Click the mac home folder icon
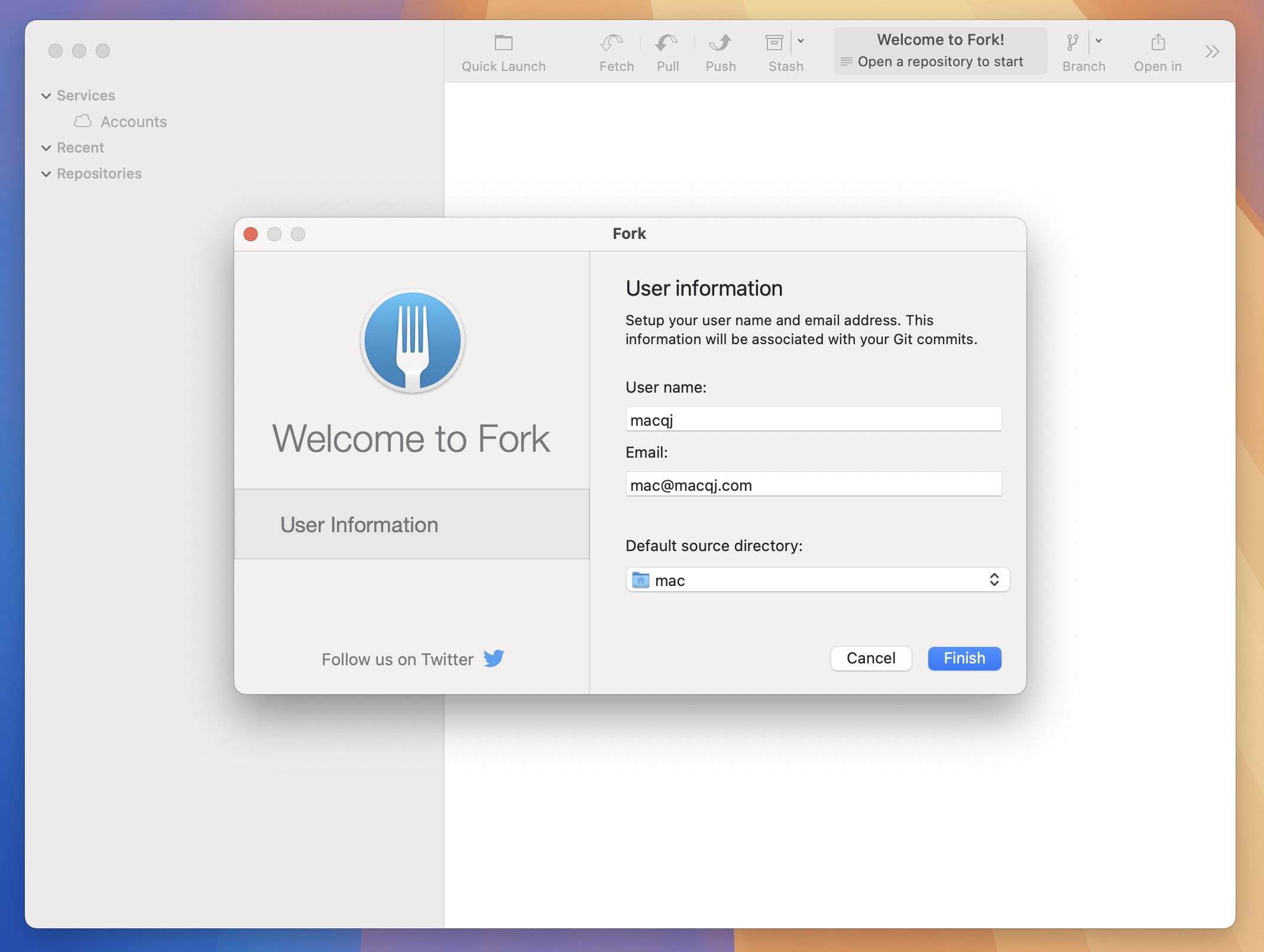 (x=641, y=580)
